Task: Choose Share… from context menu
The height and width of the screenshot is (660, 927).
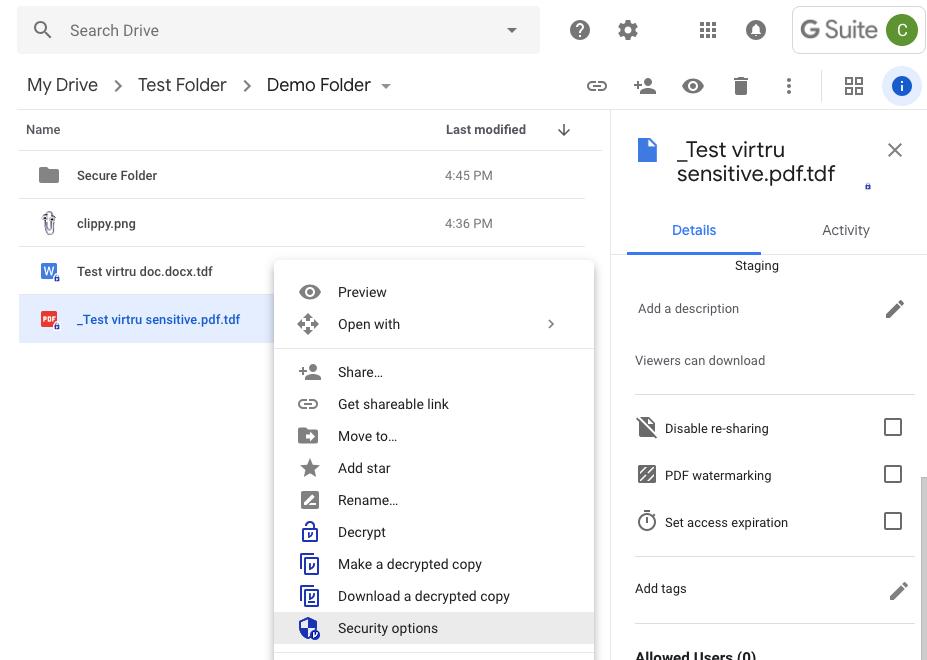Action: pyautogui.click(x=434, y=372)
